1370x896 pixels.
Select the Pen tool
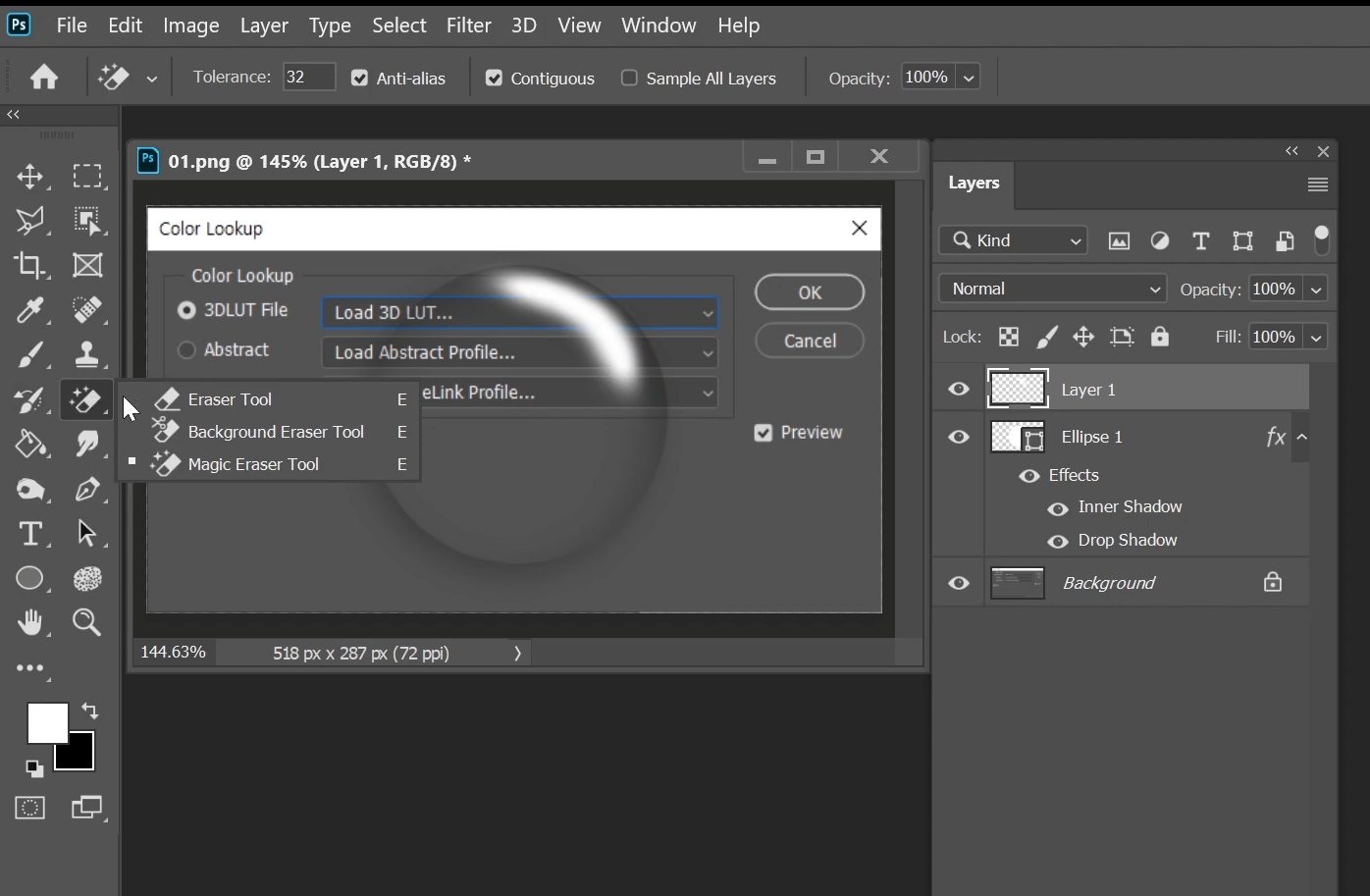(x=87, y=489)
